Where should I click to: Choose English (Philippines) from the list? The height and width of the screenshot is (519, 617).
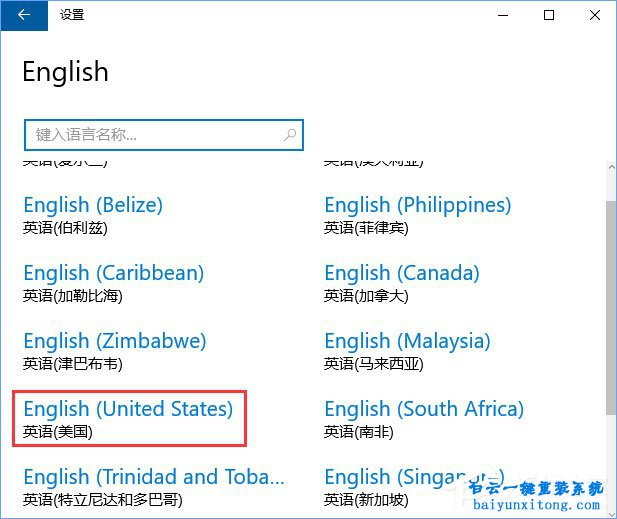[417, 206]
